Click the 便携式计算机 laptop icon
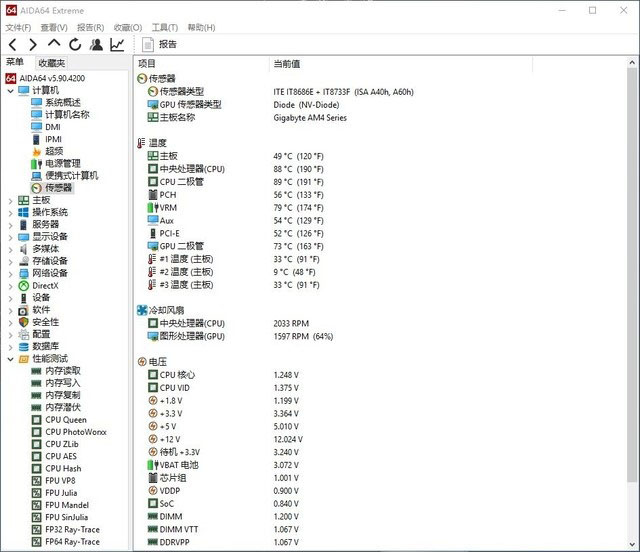640x552 pixels. tap(37, 176)
